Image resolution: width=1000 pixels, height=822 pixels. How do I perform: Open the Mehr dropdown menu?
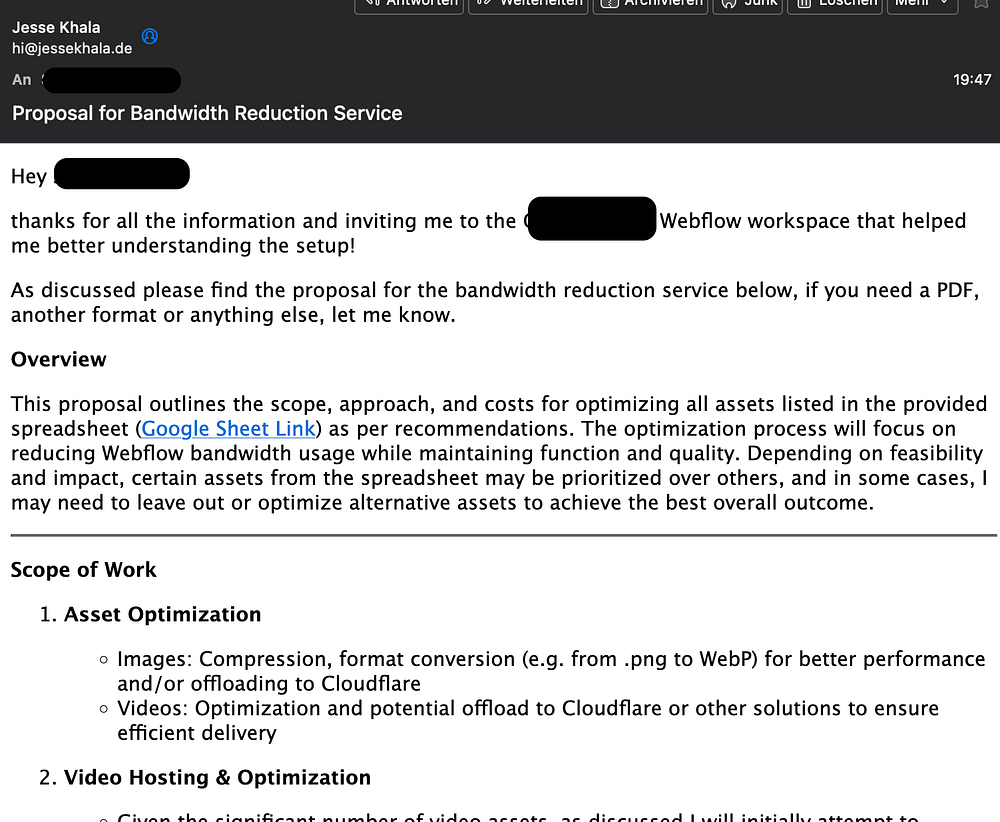[922, 4]
